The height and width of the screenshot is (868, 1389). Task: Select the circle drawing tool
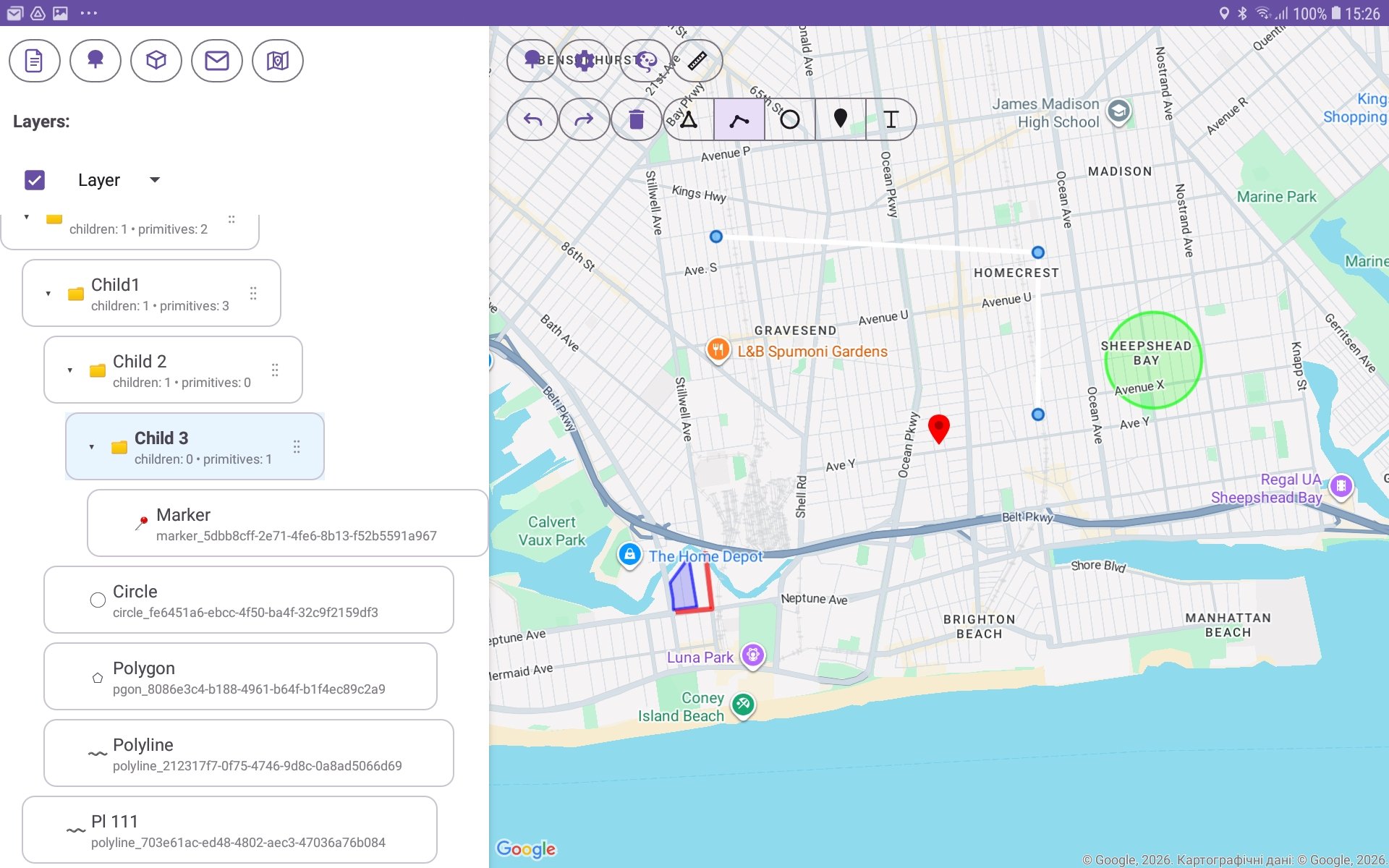[790, 119]
